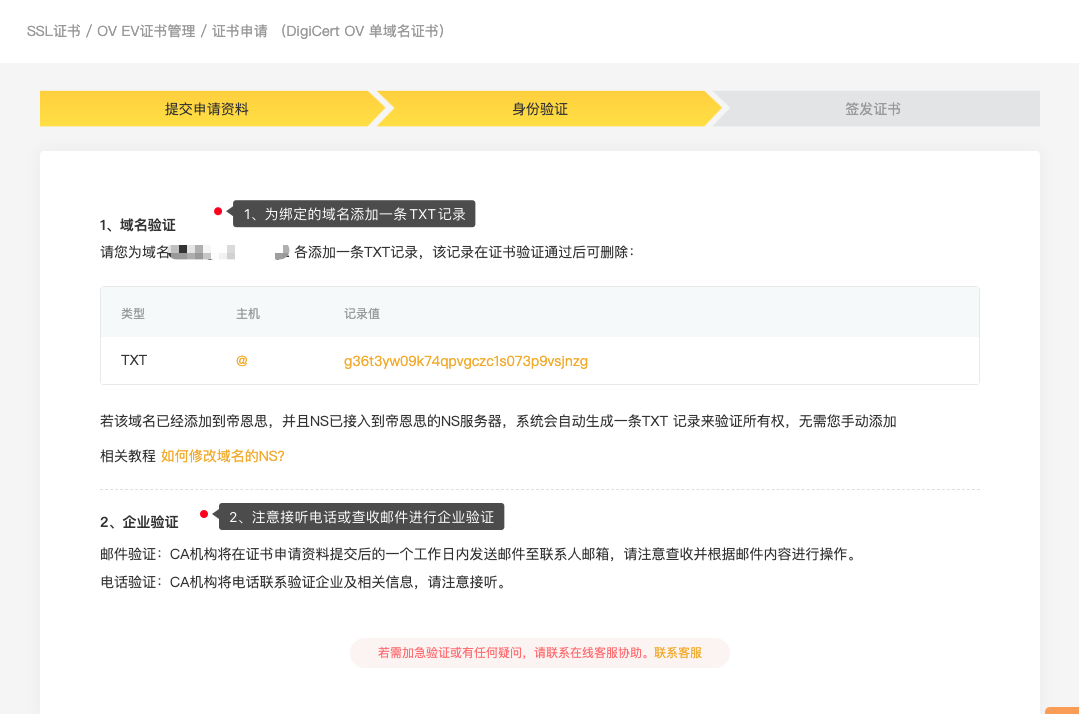Click the red dot beside 域名验证

pyautogui.click(x=218, y=211)
